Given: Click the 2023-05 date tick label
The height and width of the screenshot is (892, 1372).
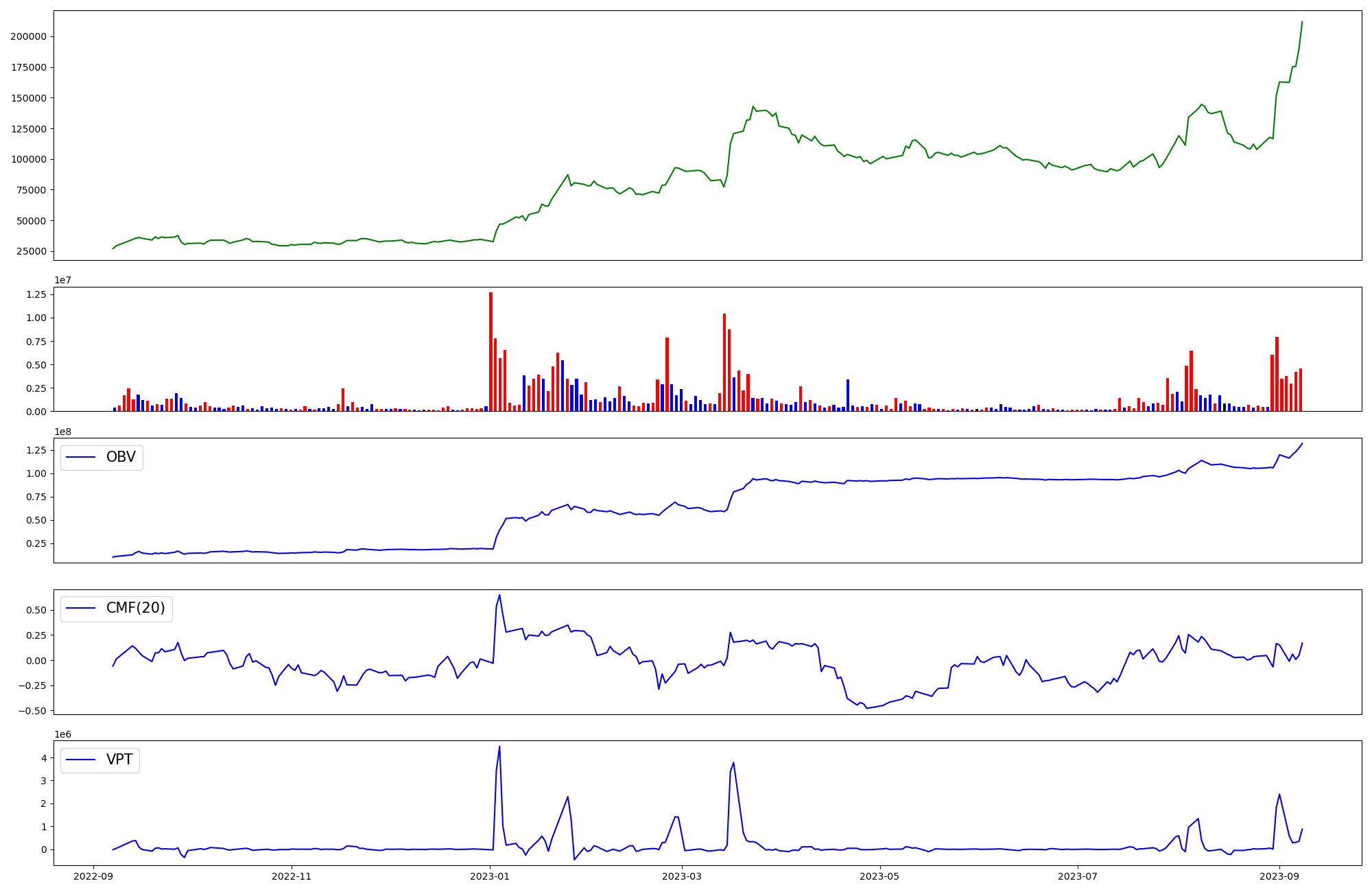Looking at the screenshot, I should pos(879,876).
